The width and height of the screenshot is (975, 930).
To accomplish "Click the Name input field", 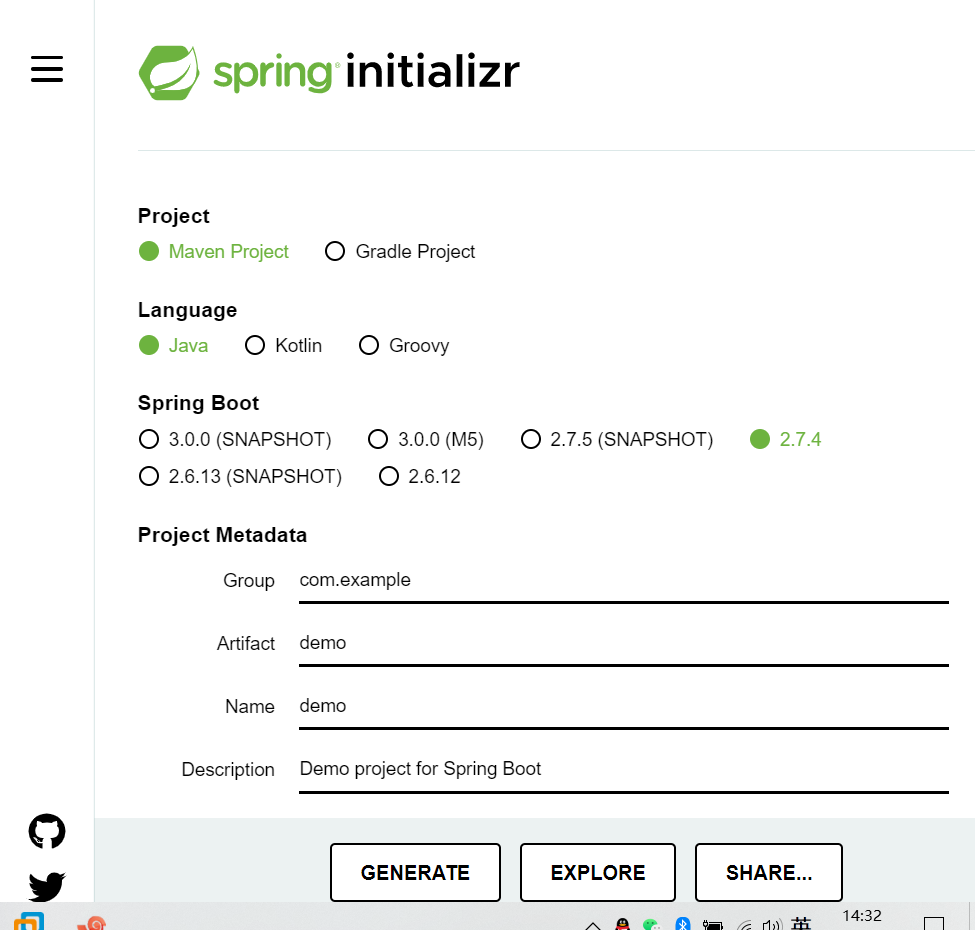I will pos(624,707).
